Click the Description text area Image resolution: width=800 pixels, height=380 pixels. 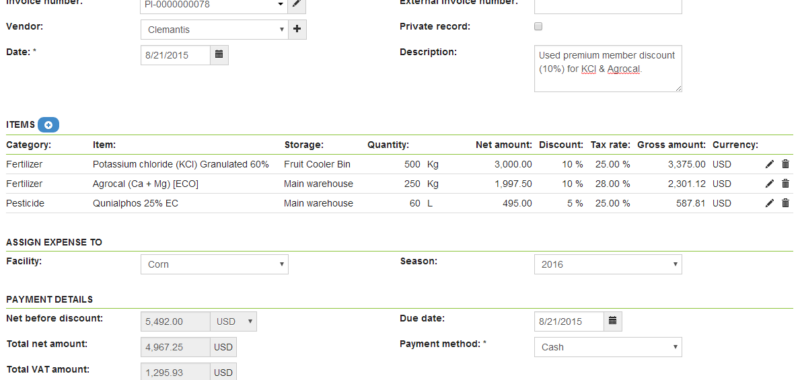pyautogui.click(x=608, y=68)
